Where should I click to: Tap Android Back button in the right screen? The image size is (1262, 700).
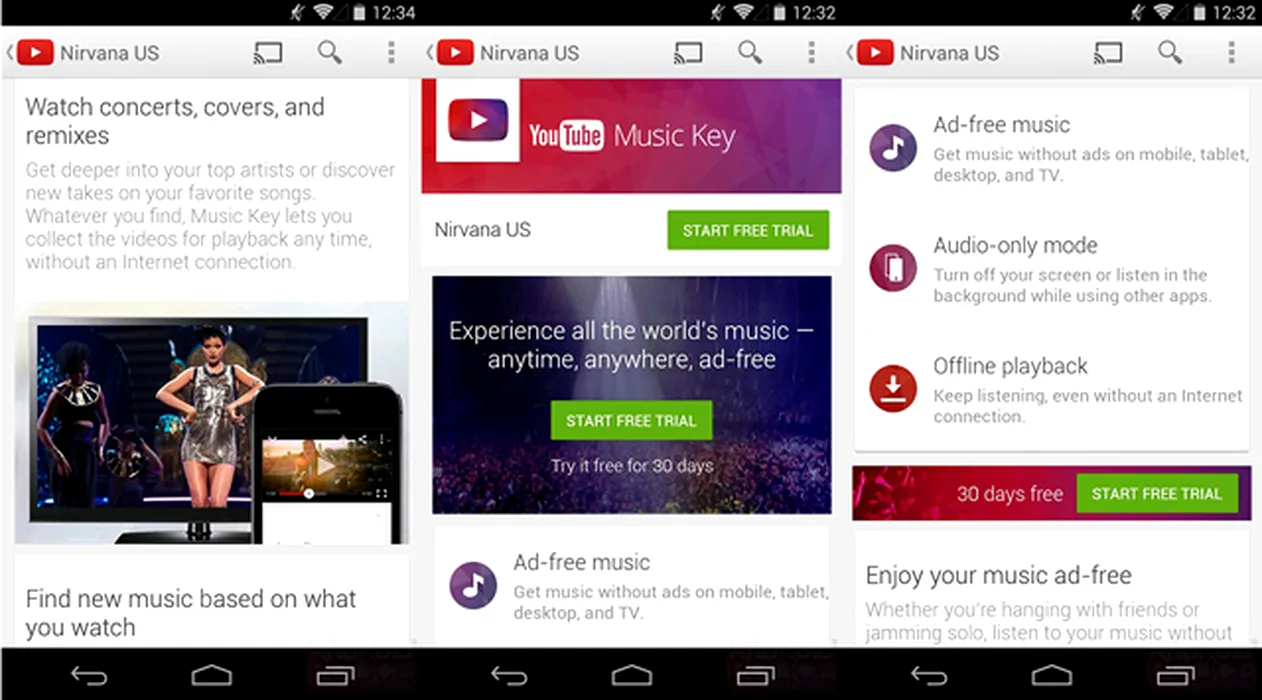(x=929, y=677)
